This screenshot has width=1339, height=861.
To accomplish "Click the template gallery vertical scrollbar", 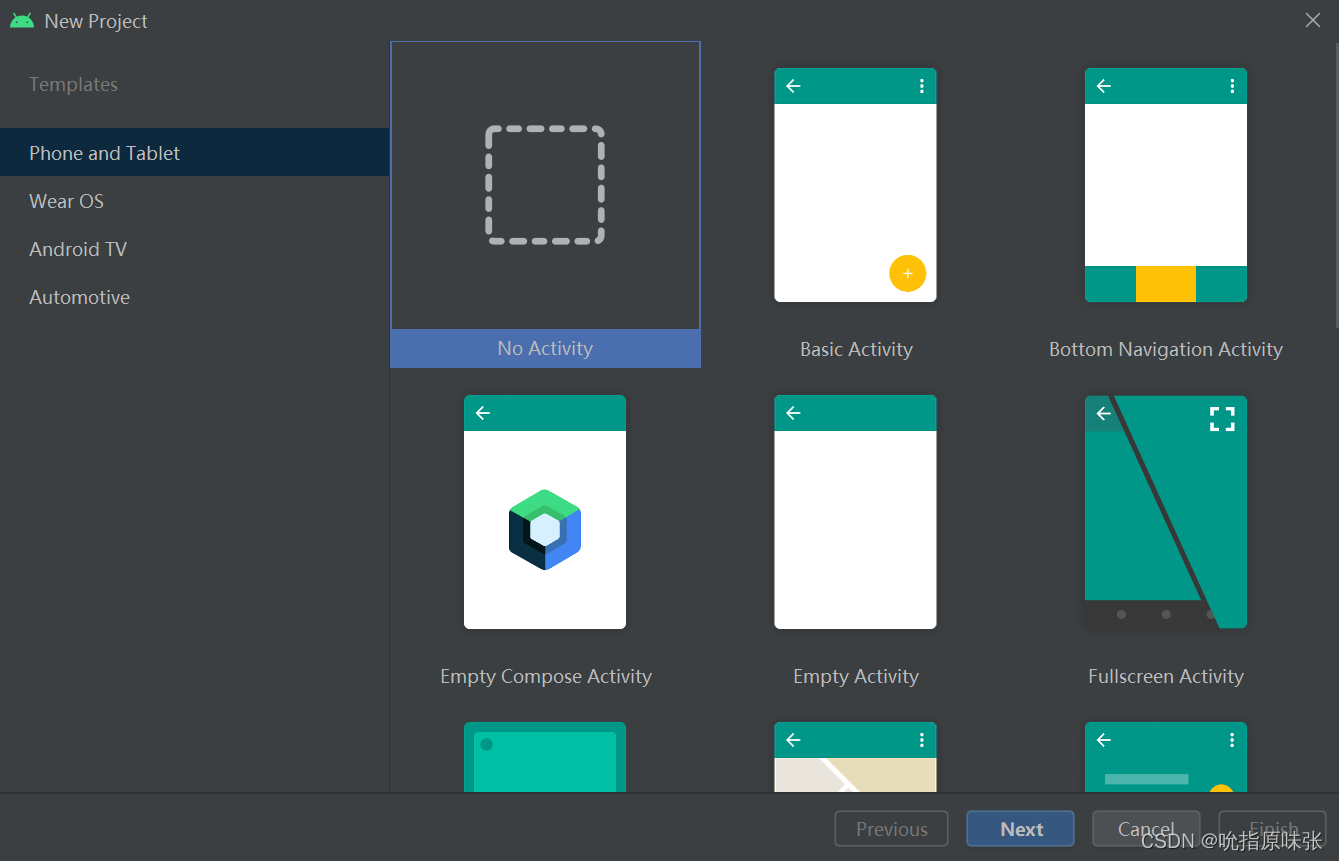I will [1336, 184].
